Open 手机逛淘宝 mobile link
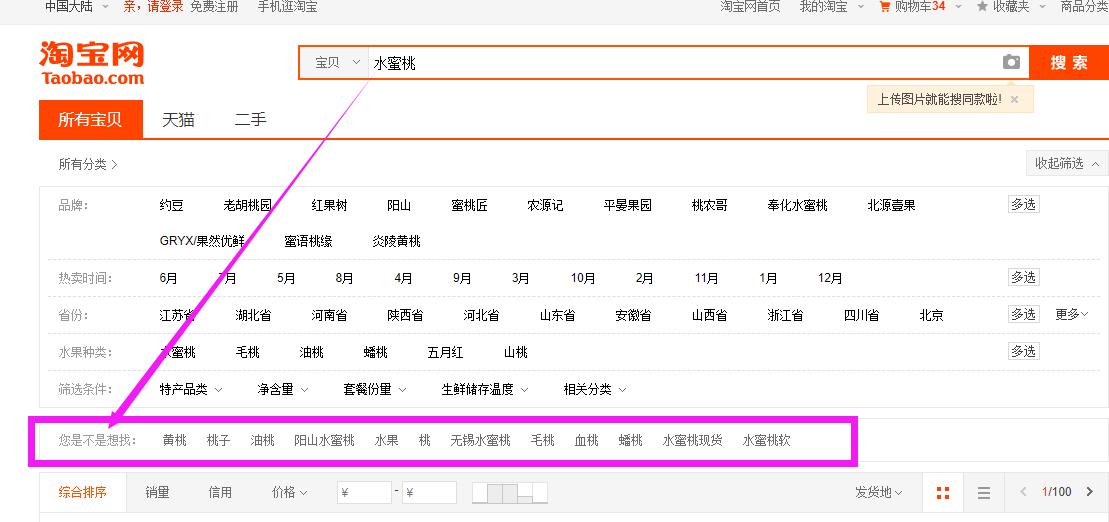The height and width of the screenshot is (522, 1109). tap(287, 6)
